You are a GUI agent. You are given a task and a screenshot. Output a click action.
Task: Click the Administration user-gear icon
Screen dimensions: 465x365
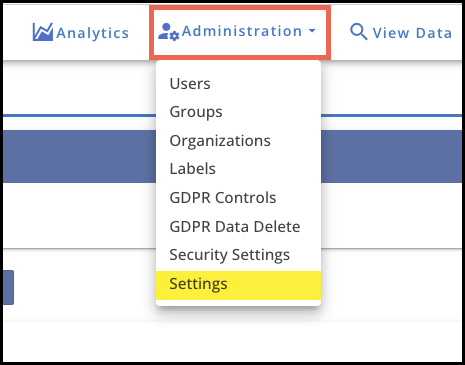click(168, 32)
